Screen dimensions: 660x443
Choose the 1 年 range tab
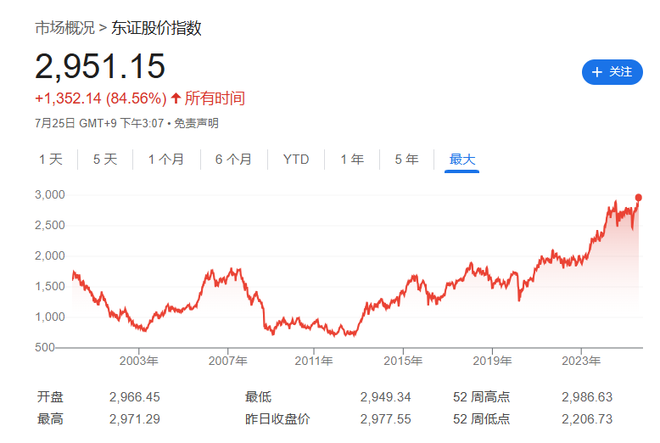tap(352, 159)
